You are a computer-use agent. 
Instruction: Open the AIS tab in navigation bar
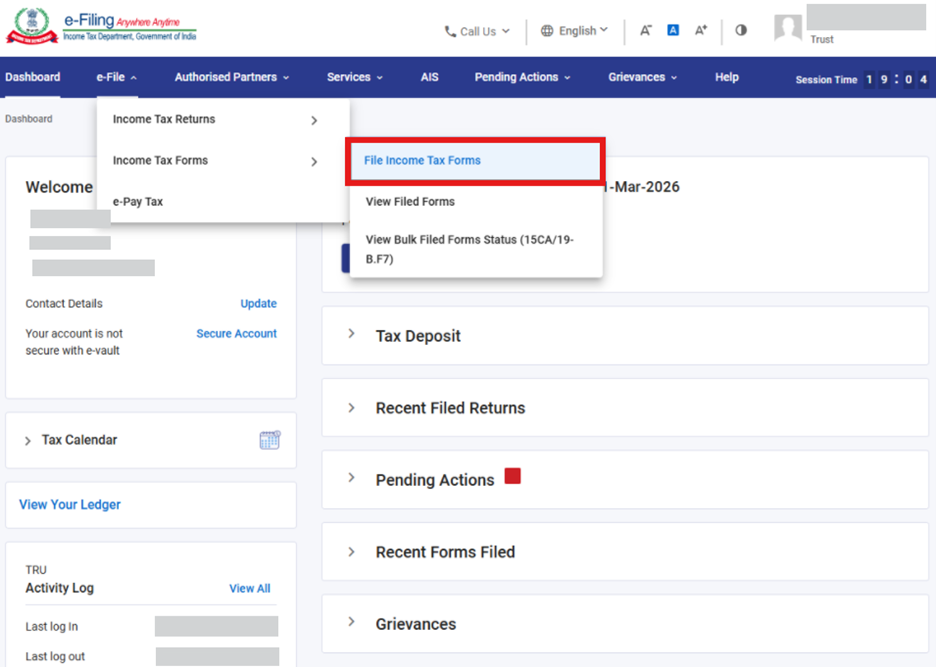point(429,77)
